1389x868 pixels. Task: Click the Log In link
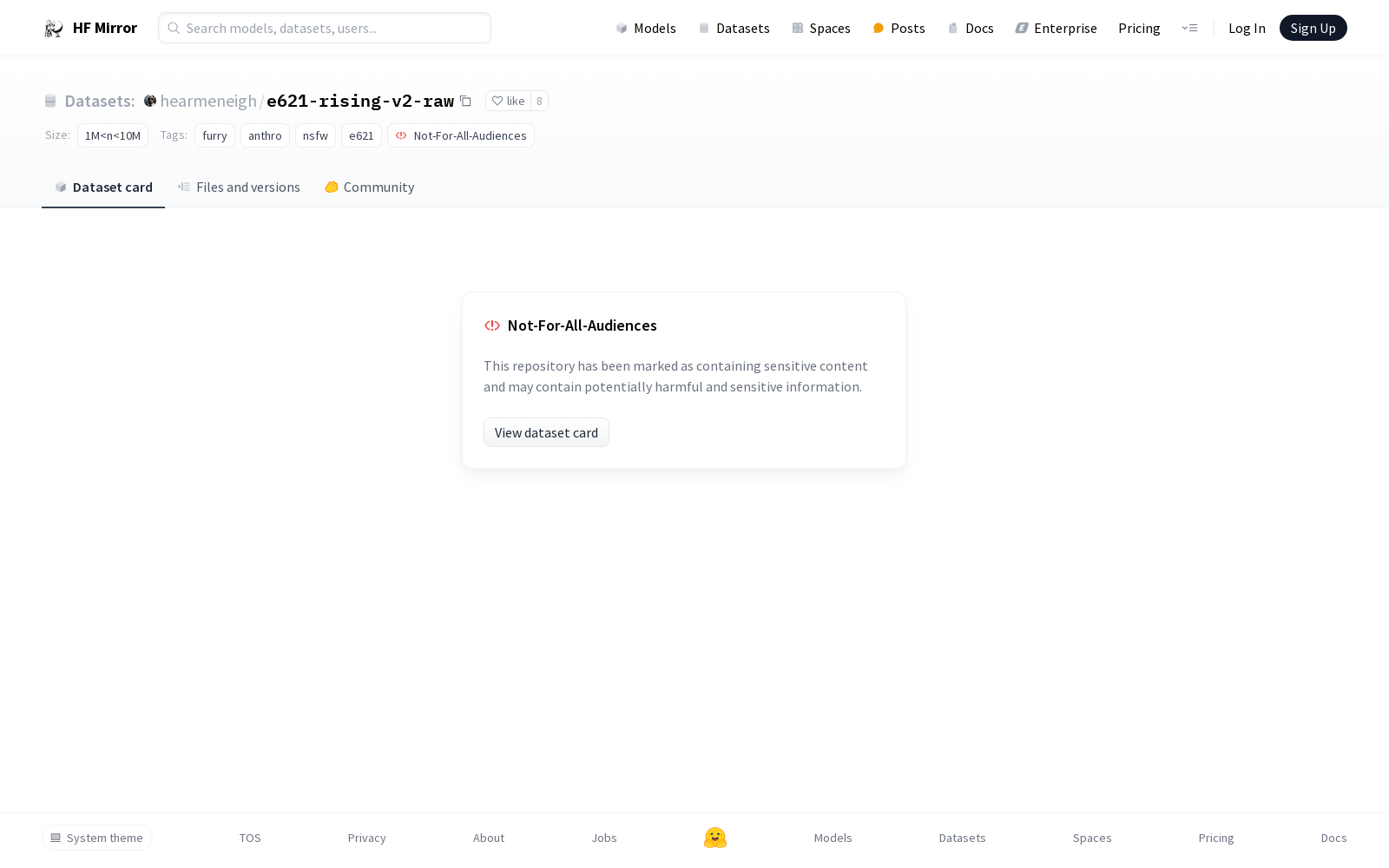1247,28
